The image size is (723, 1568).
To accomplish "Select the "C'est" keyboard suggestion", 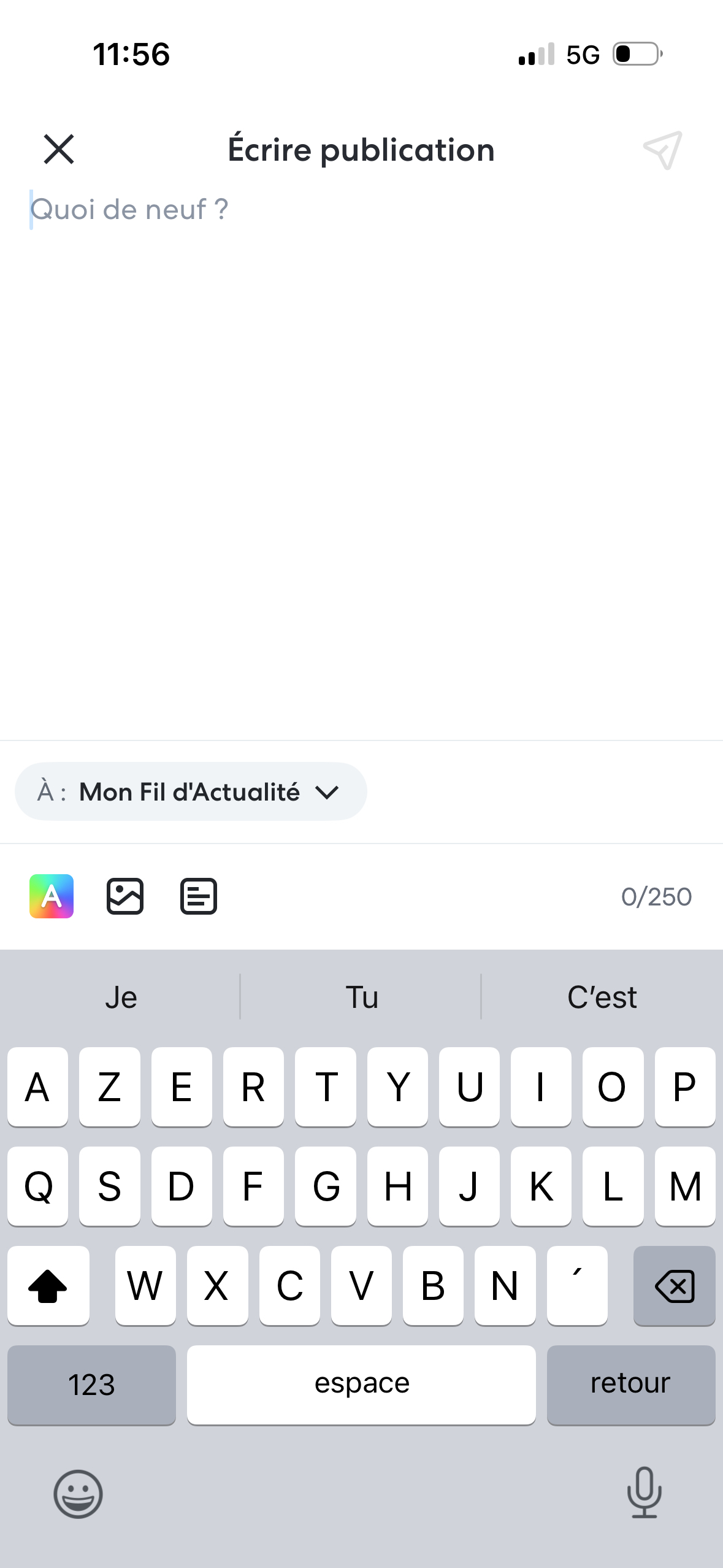I will 602,997.
